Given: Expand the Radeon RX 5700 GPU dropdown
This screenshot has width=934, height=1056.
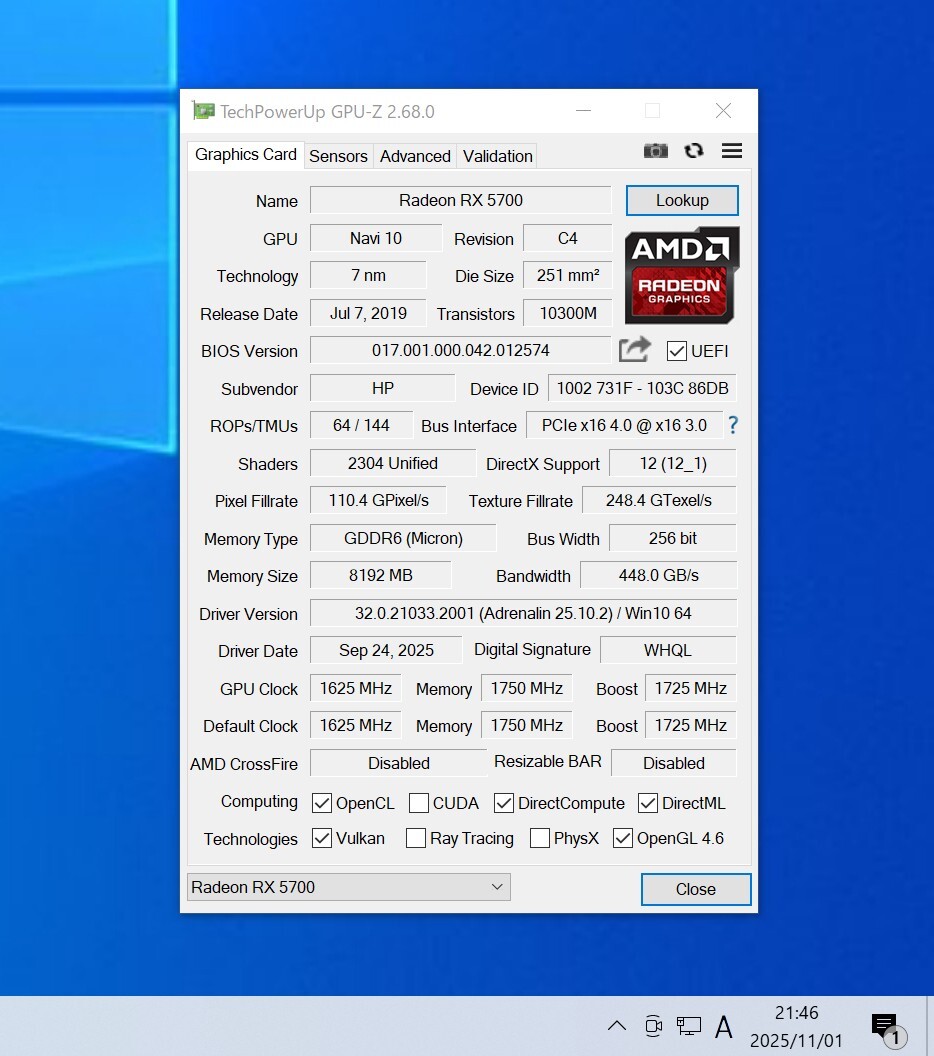Looking at the screenshot, I should click(348, 887).
